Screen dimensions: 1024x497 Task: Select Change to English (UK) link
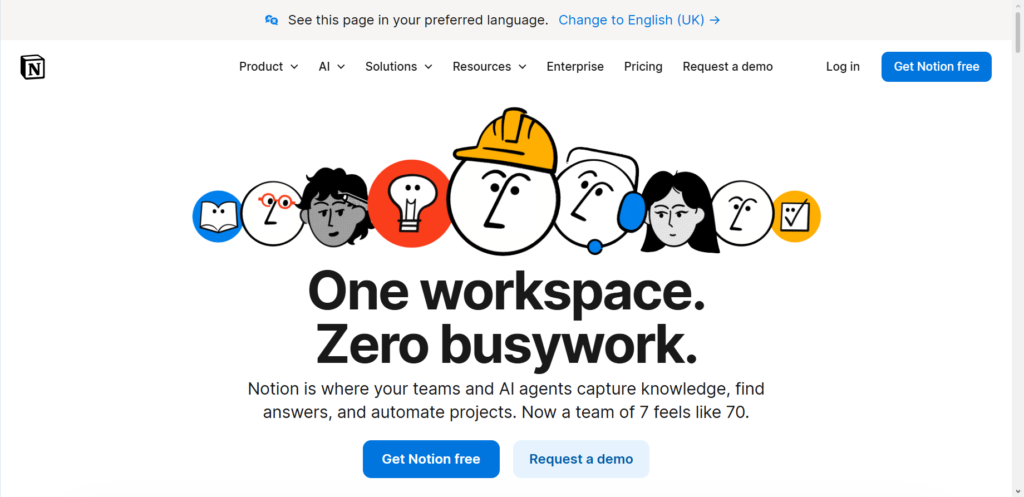639,20
